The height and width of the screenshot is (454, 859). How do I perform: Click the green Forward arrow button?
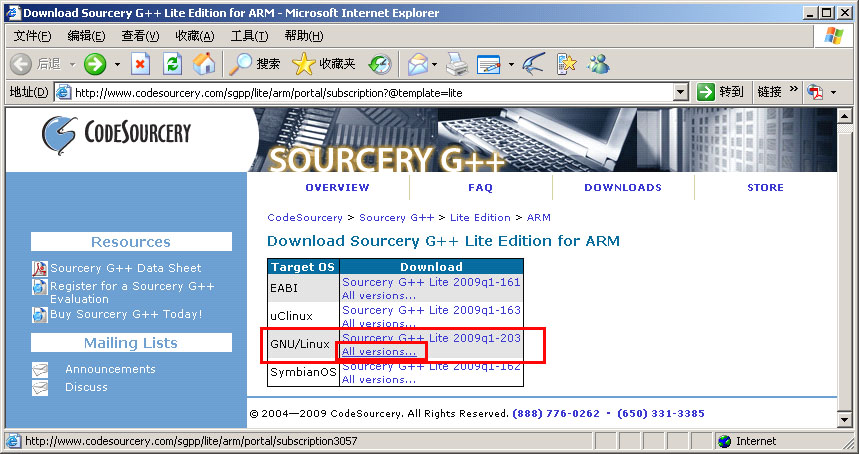95,65
